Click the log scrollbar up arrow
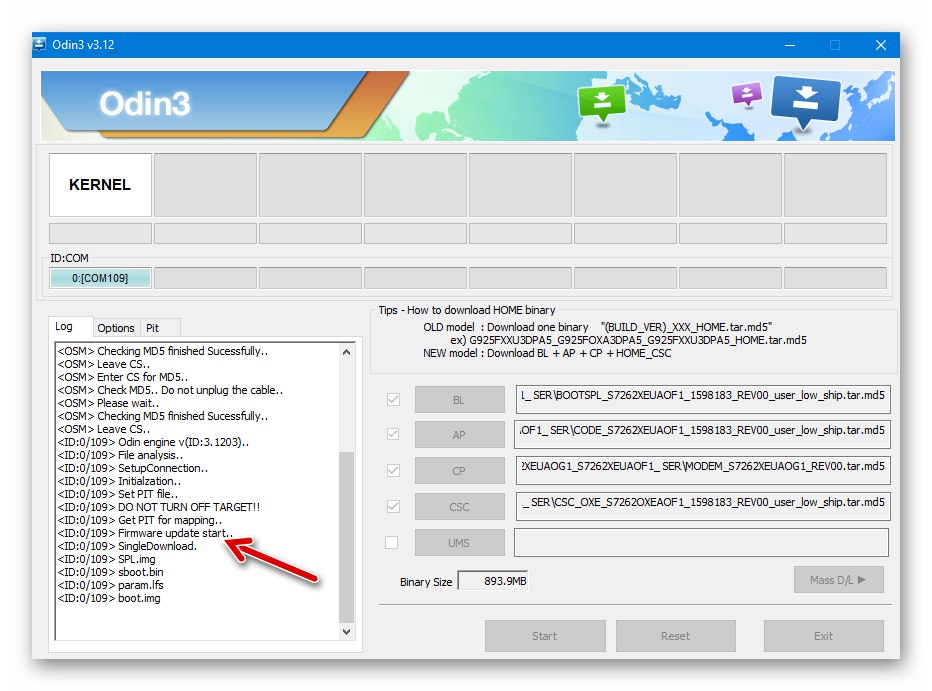 (x=347, y=352)
